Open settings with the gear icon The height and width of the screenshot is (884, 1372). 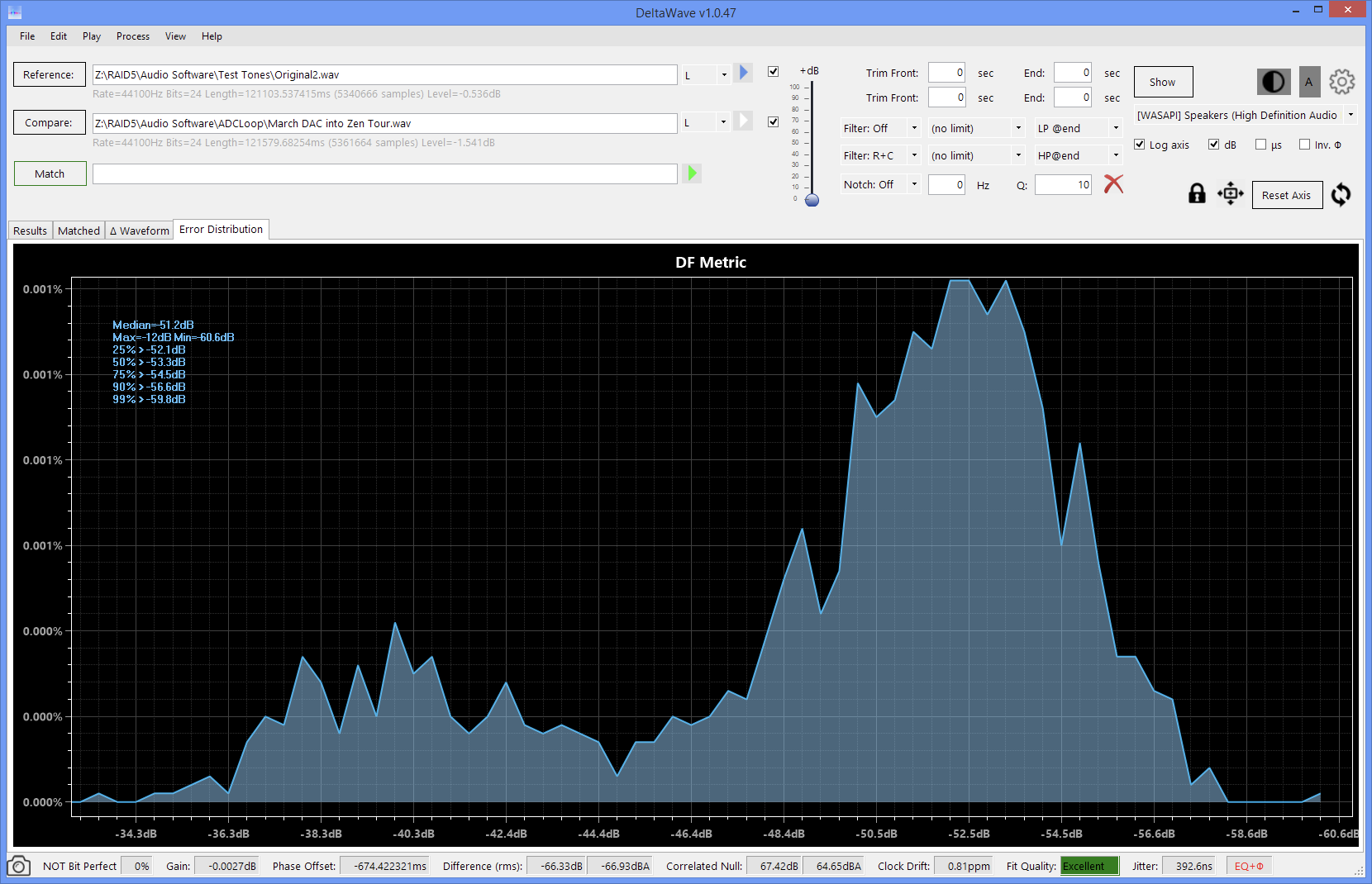click(1341, 82)
